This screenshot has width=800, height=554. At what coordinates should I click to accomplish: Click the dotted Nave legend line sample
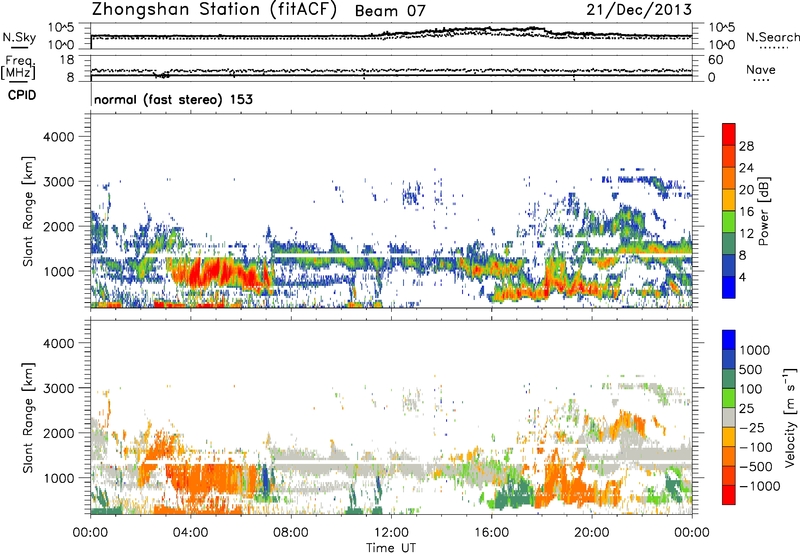tap(761, 80)
